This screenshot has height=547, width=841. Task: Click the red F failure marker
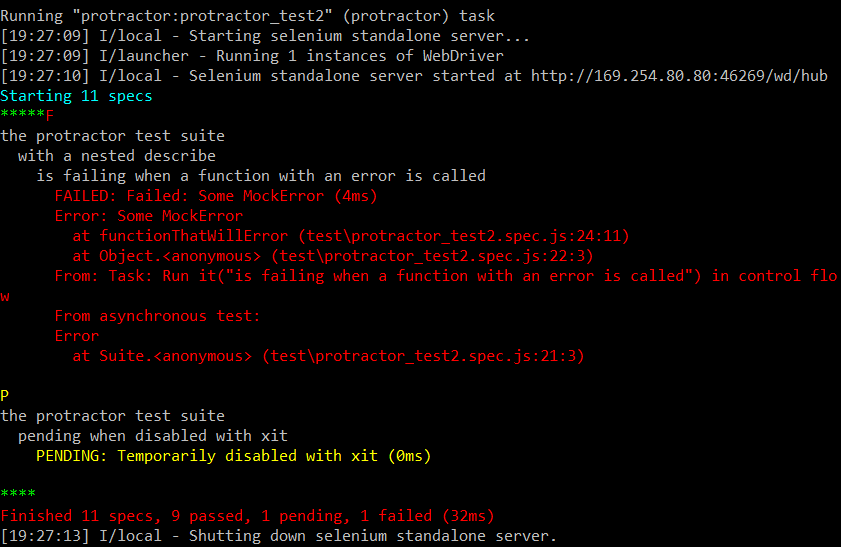[50, 116]
